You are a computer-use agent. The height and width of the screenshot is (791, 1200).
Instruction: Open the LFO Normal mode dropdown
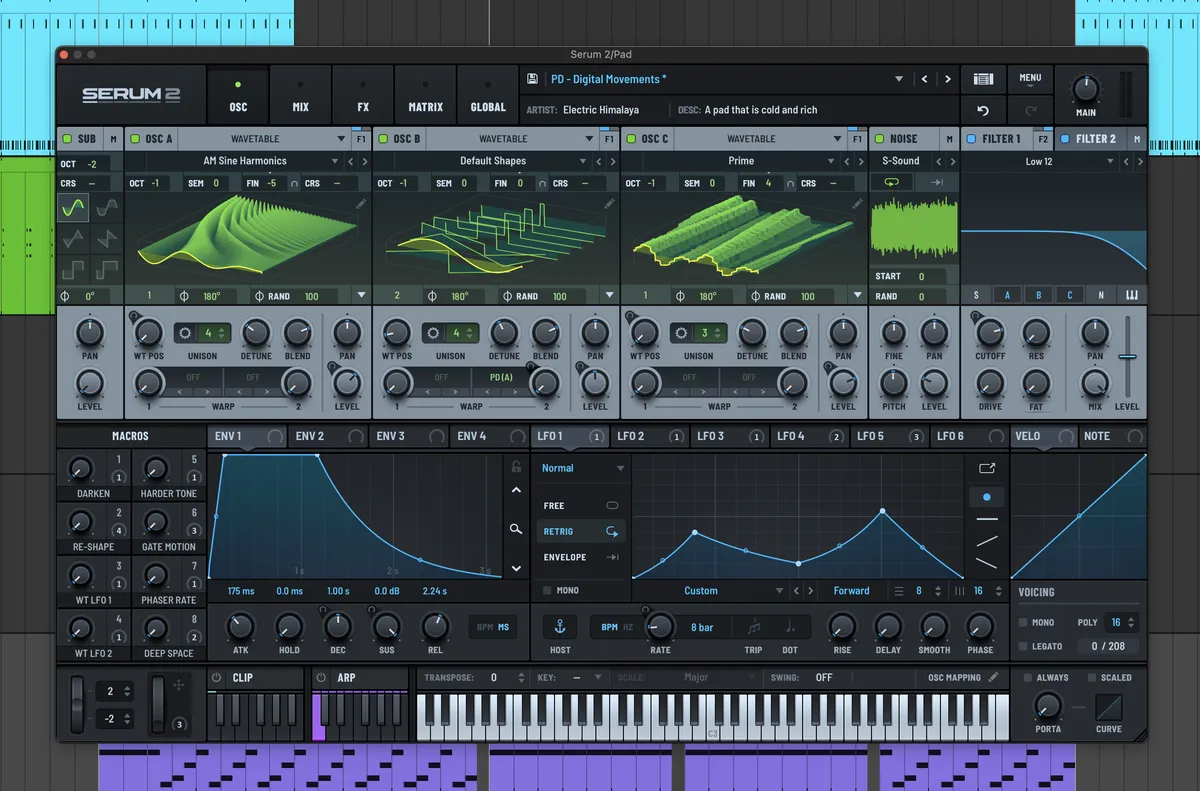click(x=619, y=468)
